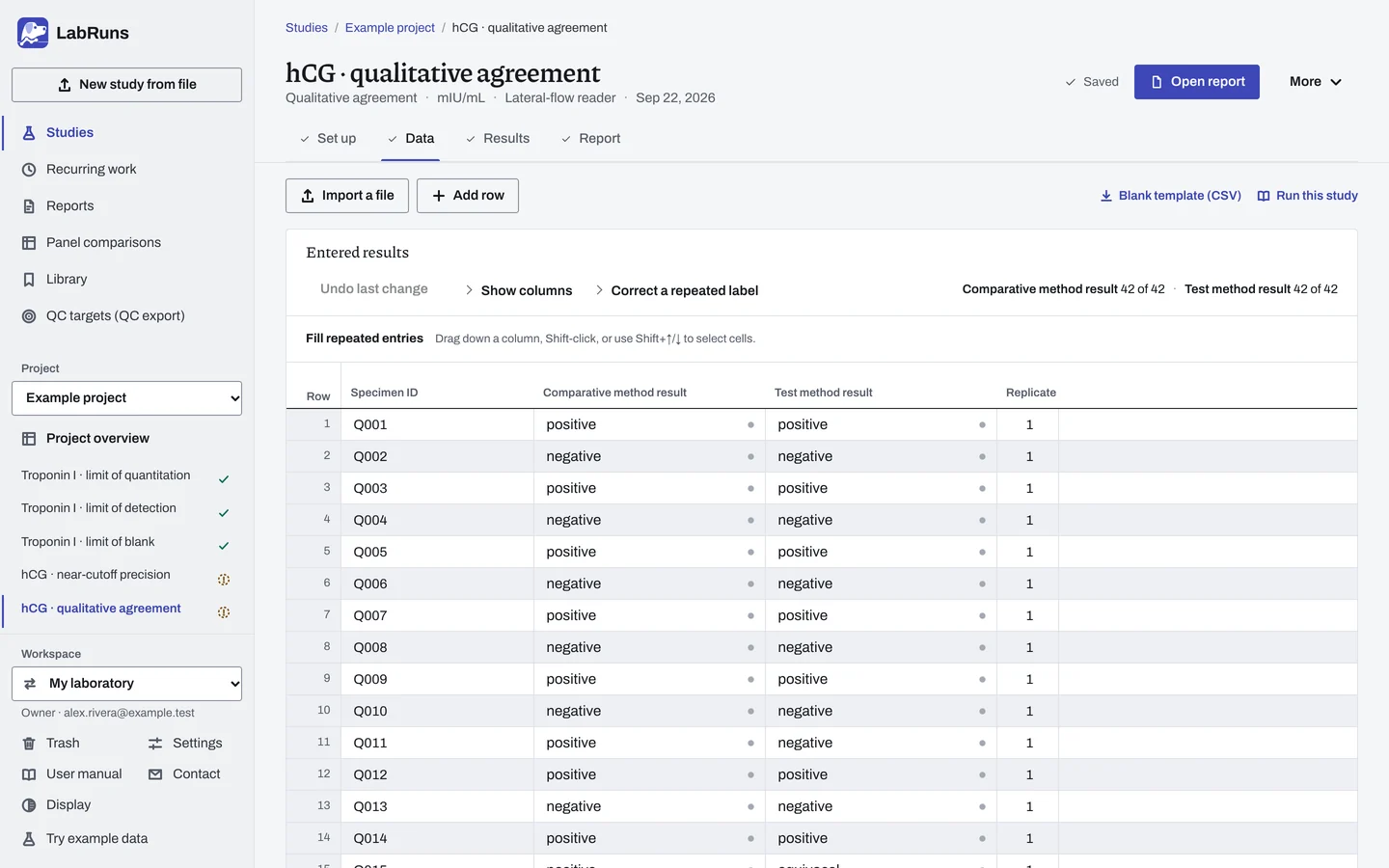Click the Reports document icon

click(x=29, y=206)
